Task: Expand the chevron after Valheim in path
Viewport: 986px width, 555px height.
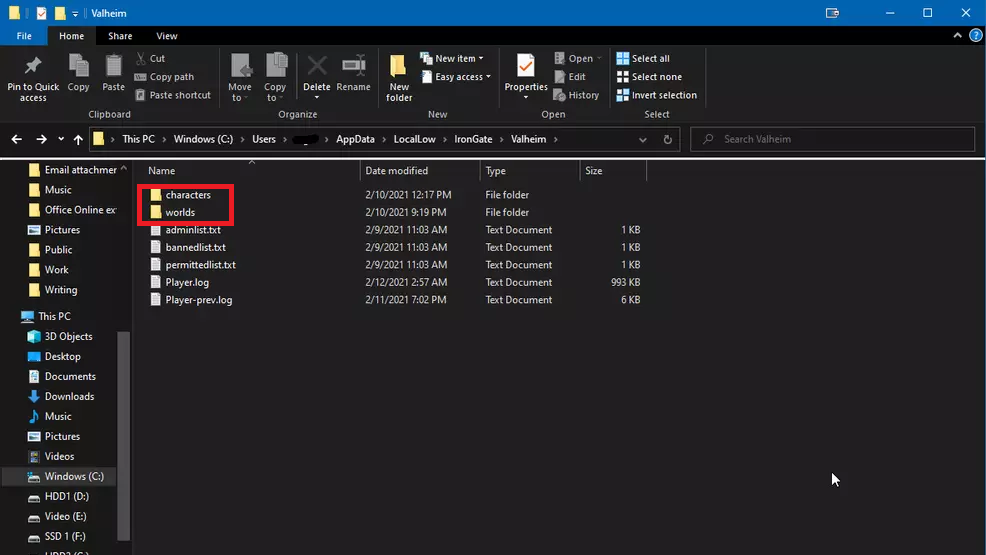Action: point(556,139)
